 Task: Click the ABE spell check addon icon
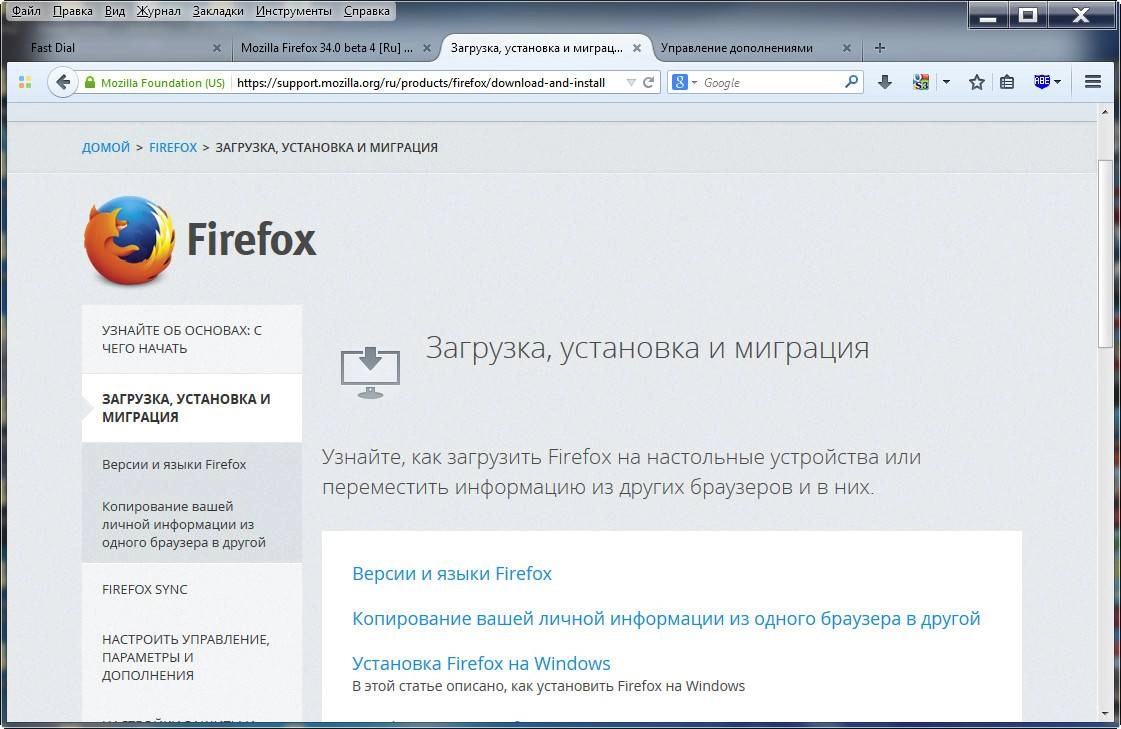click(1042, 81)
